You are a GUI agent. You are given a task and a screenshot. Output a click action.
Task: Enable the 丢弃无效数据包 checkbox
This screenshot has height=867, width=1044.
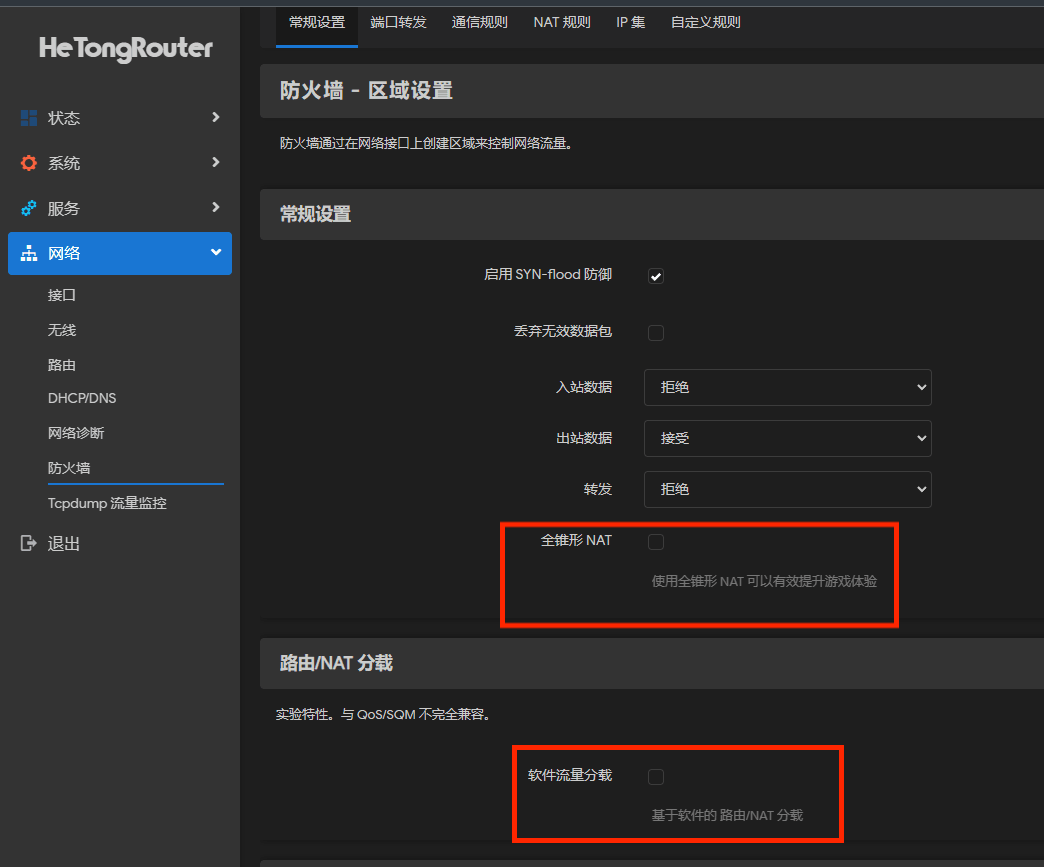pos(655,331)
